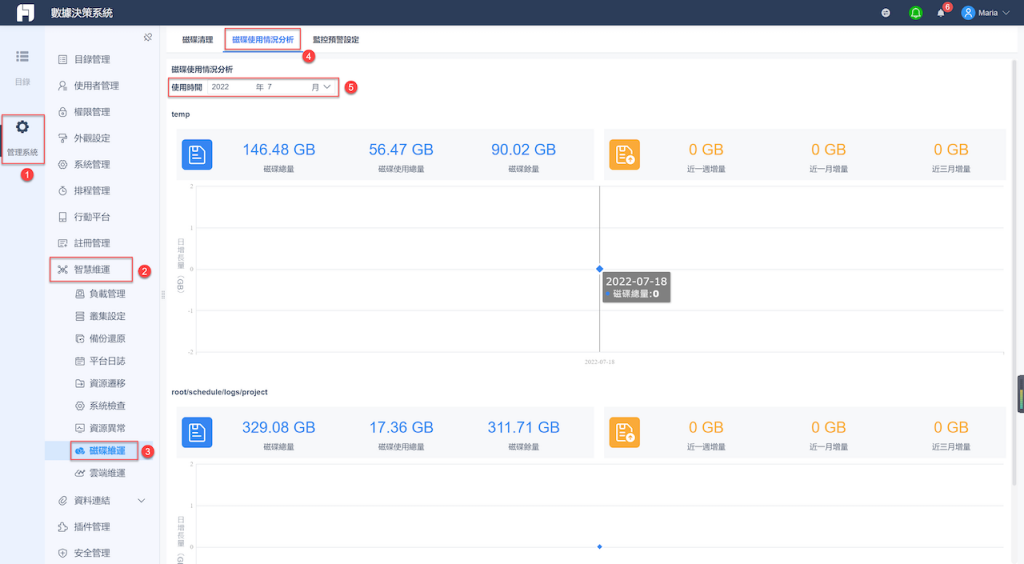Select 負載管理 in the submenu
Screen dimensions: 1024x564
point(107,294)
